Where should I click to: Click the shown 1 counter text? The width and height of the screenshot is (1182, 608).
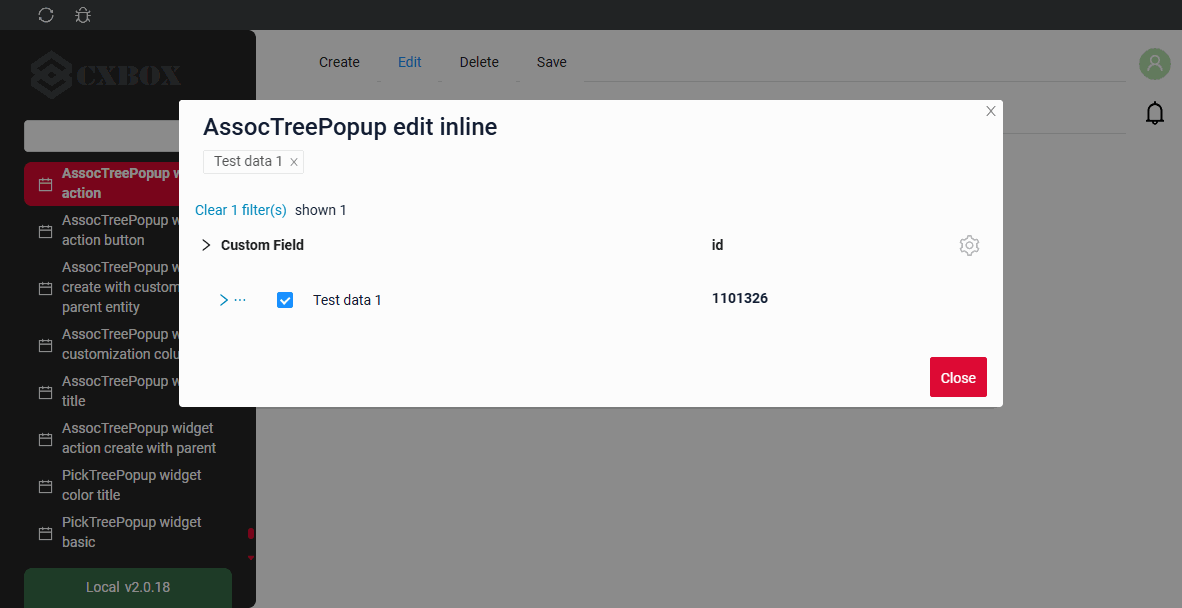click(x=320, y=210)
